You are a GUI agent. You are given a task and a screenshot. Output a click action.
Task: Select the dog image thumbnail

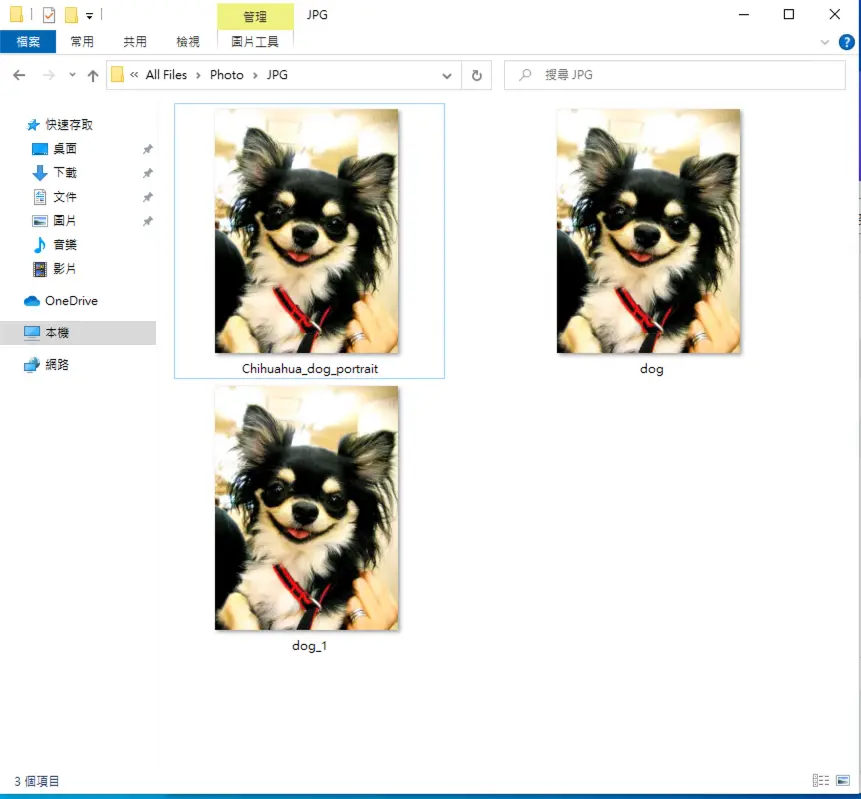click(x=648, y=231)
